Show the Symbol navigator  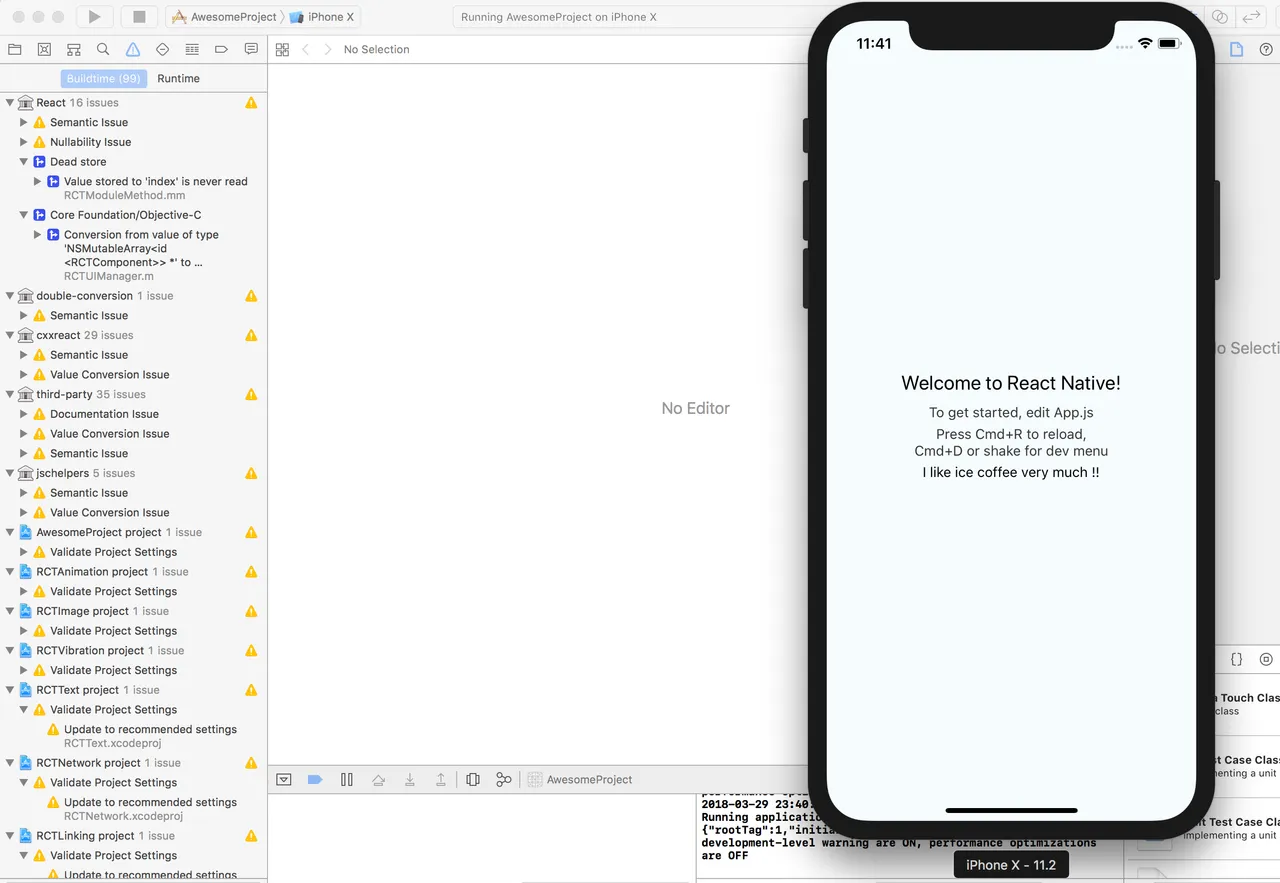coord(74,49)
